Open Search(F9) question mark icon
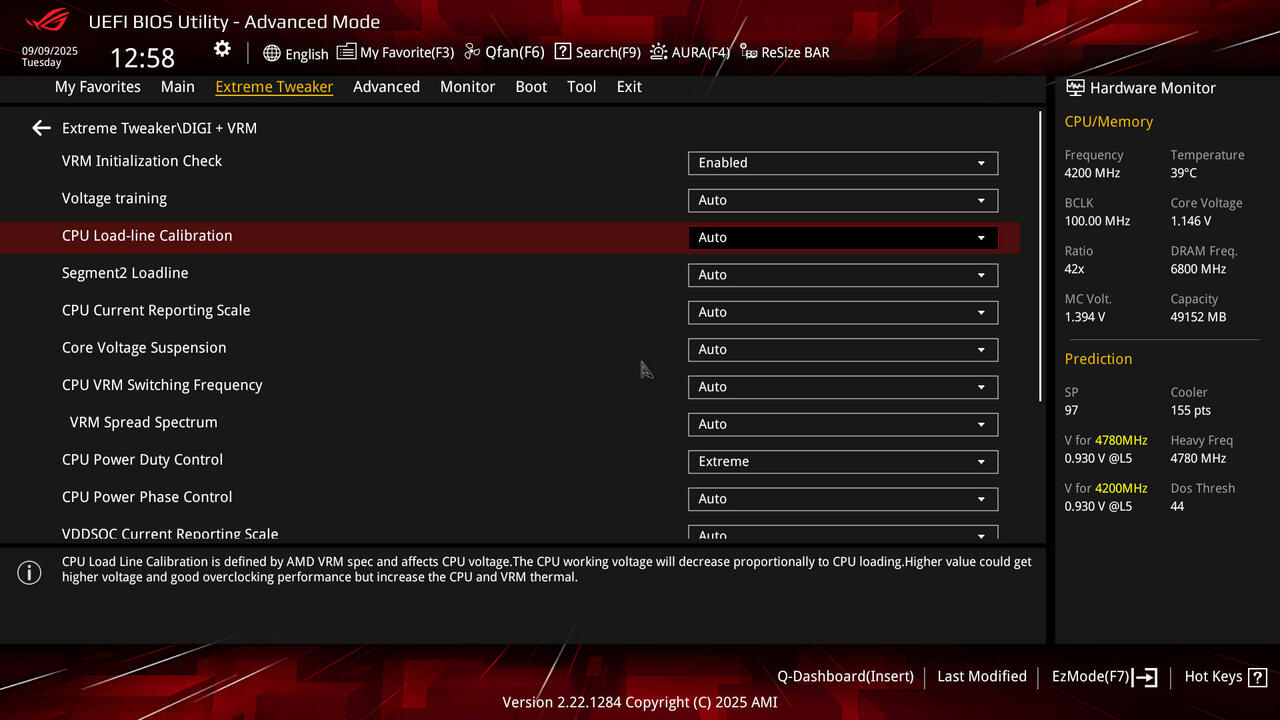 562,52
